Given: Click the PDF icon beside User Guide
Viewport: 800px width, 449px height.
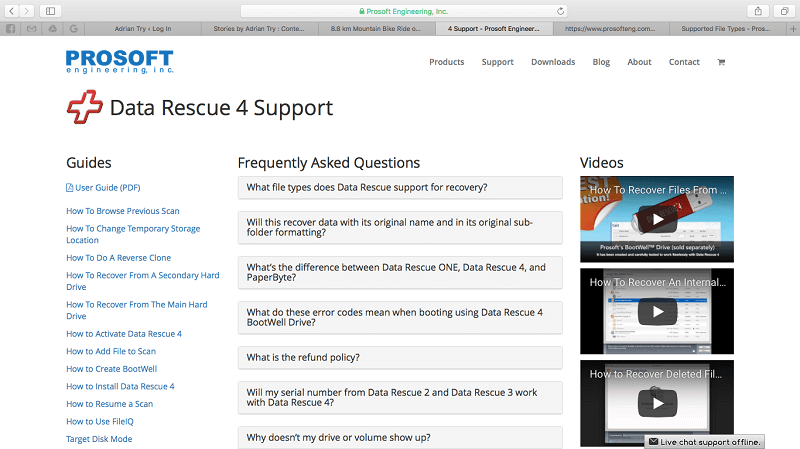Looking at the screenshot, I should (69, 188).
